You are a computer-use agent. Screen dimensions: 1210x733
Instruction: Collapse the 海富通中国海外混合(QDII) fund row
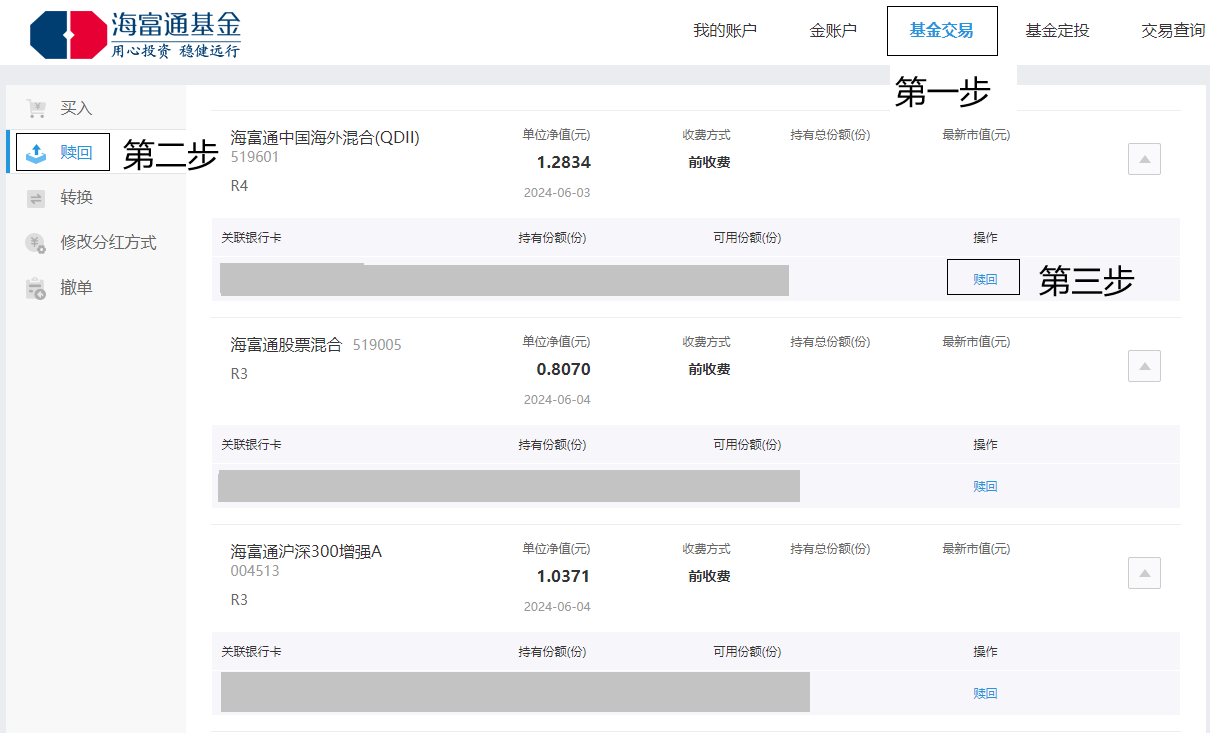1144,159
